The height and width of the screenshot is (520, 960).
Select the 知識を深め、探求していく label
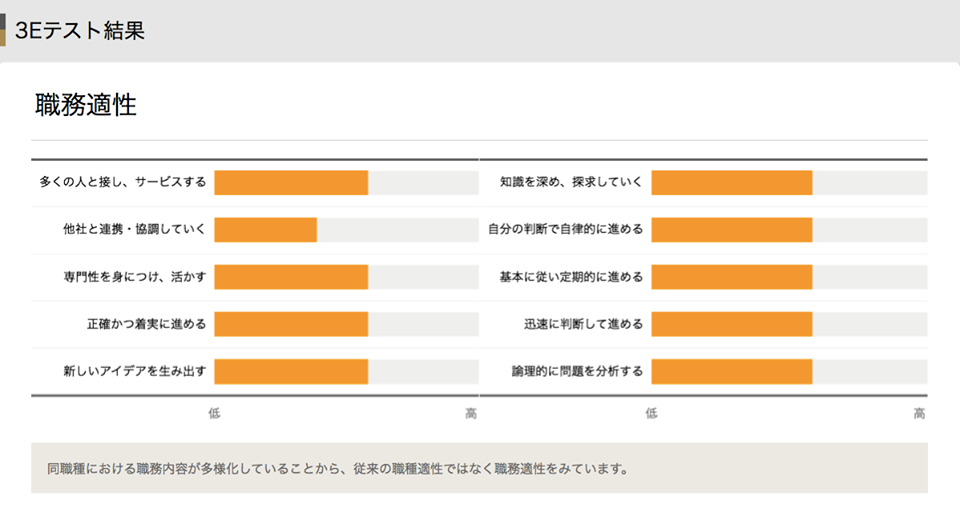tap(571, 183)
